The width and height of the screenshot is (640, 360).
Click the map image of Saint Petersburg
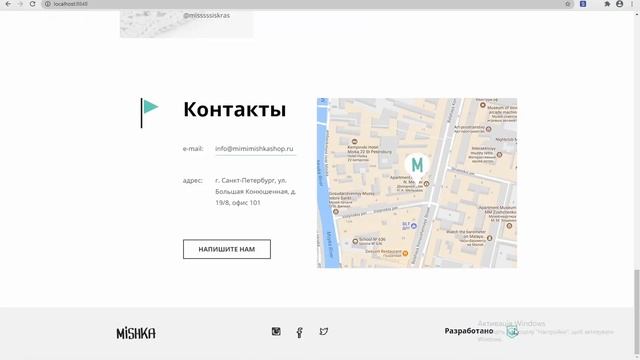coord(417,183)
